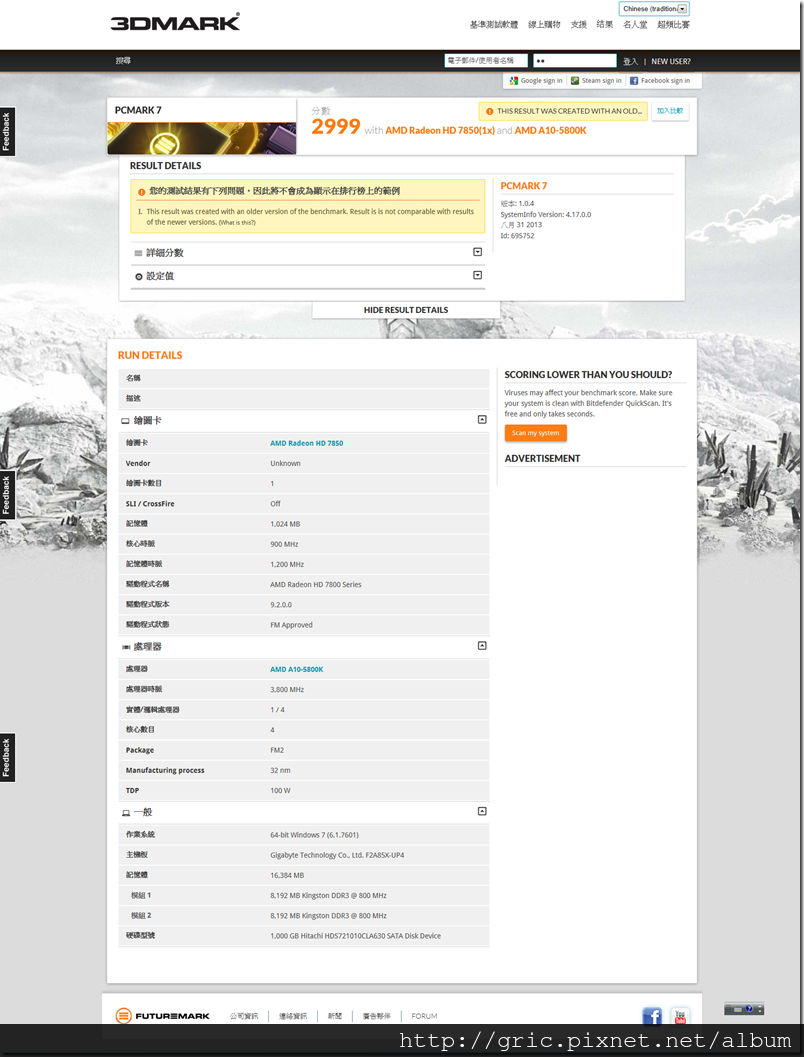Click the Id: 695752 text
The image size is (804, 1057).
click(x=518, y=236)
